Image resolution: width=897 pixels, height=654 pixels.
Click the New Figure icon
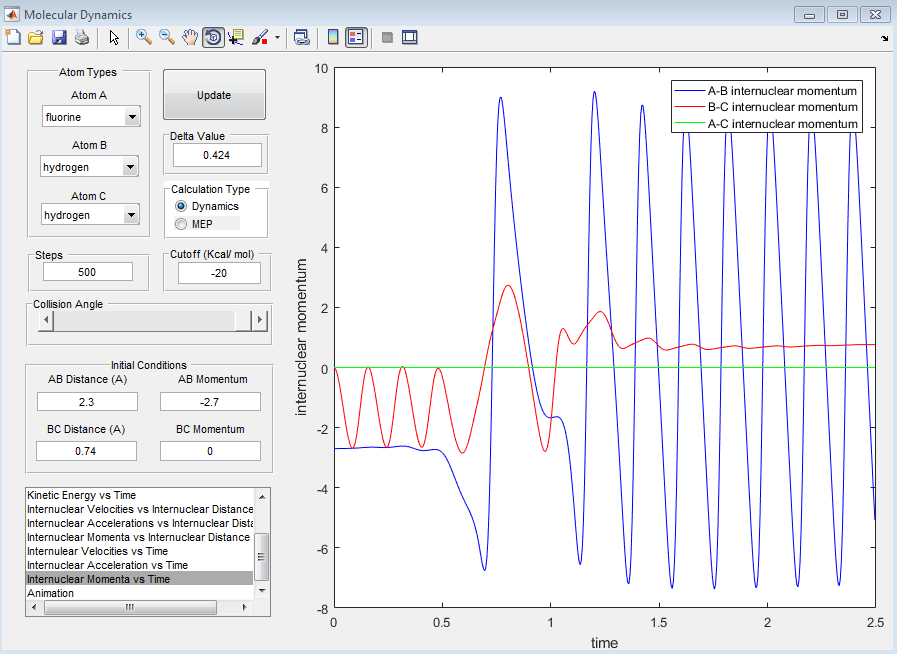tap(13, 37)
